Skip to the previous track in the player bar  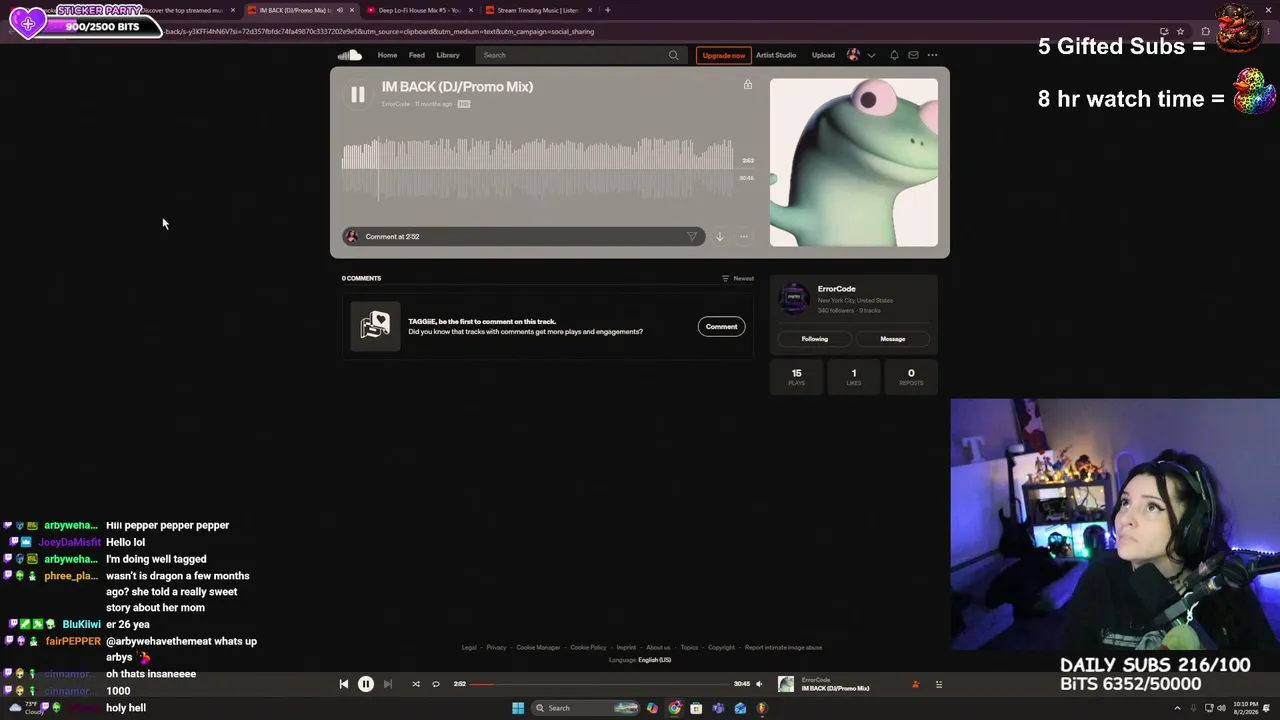(x=344, y=684)
